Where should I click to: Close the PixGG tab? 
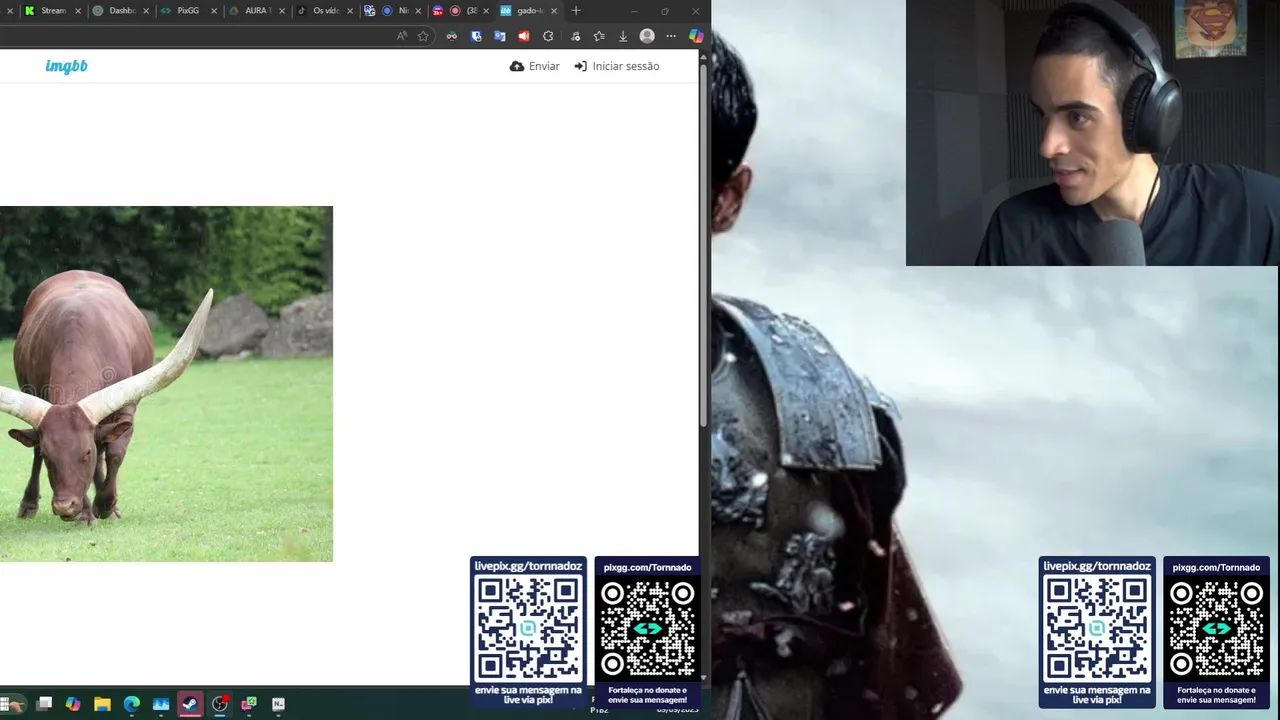click(x=214, y=11)
